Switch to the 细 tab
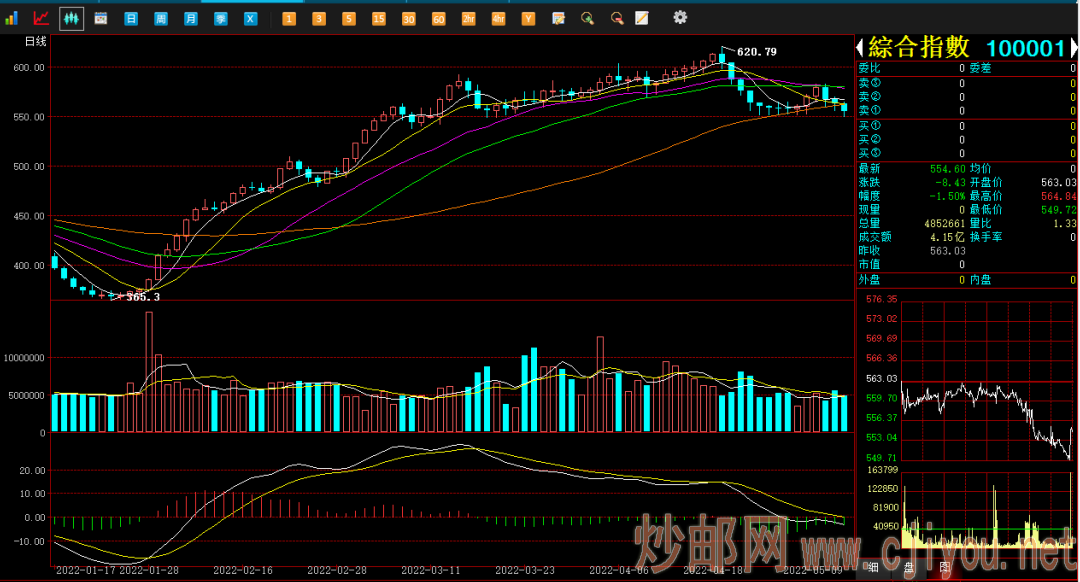This screenshot has height=582, width=1080. [x=873, y=567]
